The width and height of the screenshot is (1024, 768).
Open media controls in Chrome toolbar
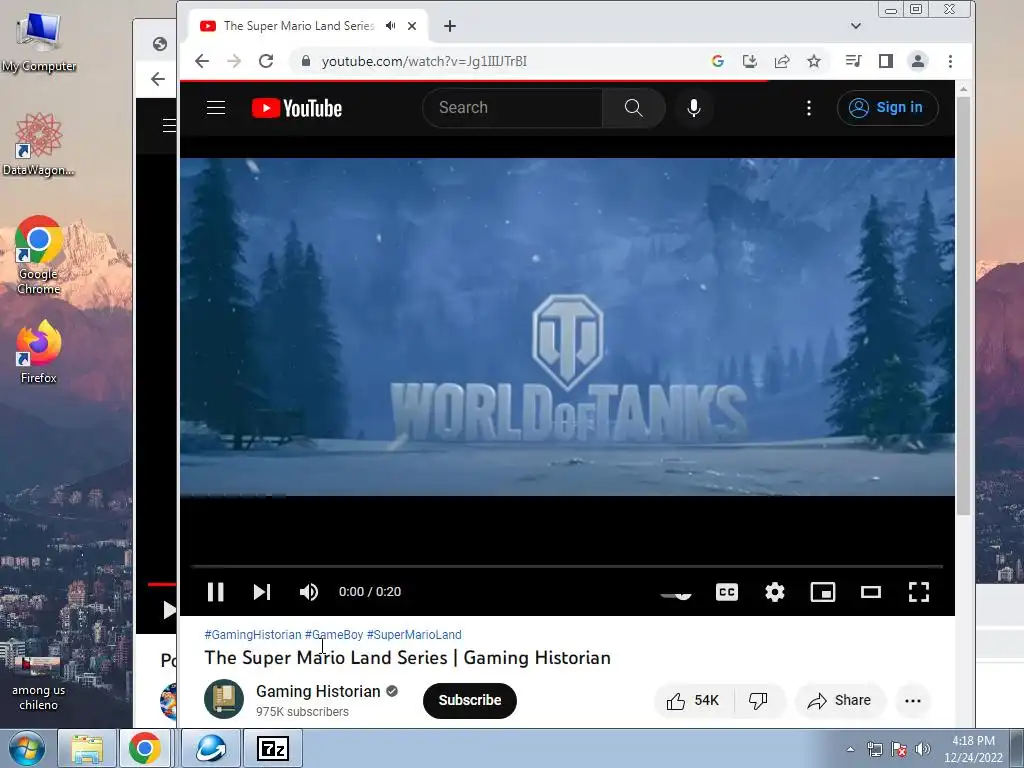[853, 61]
